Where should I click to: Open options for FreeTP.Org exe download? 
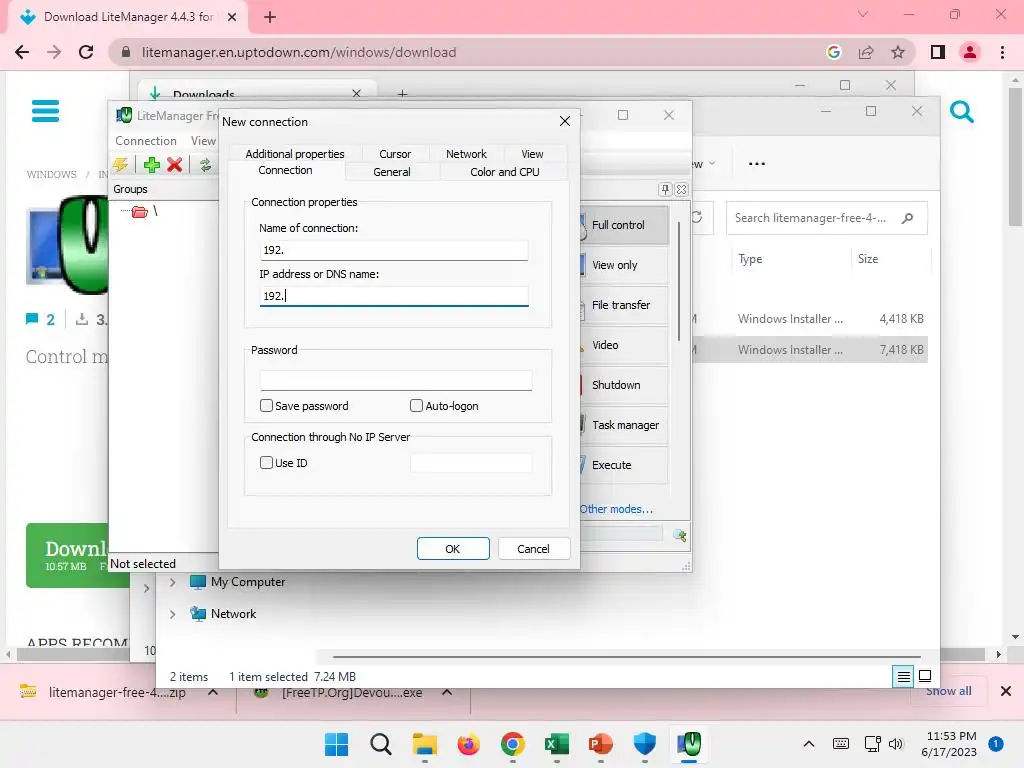[447, 692]
